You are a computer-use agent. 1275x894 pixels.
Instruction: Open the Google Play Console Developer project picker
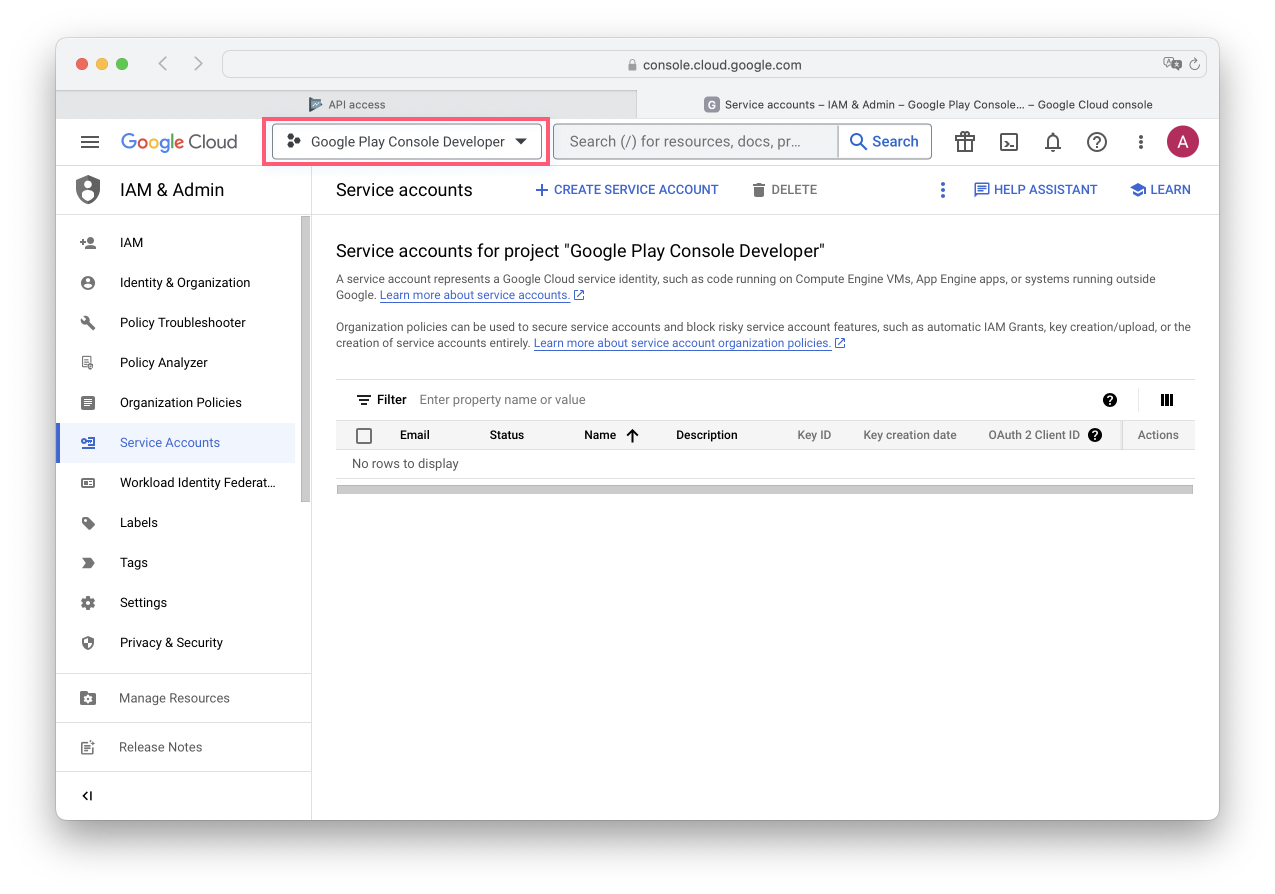[x=407, y=142]
